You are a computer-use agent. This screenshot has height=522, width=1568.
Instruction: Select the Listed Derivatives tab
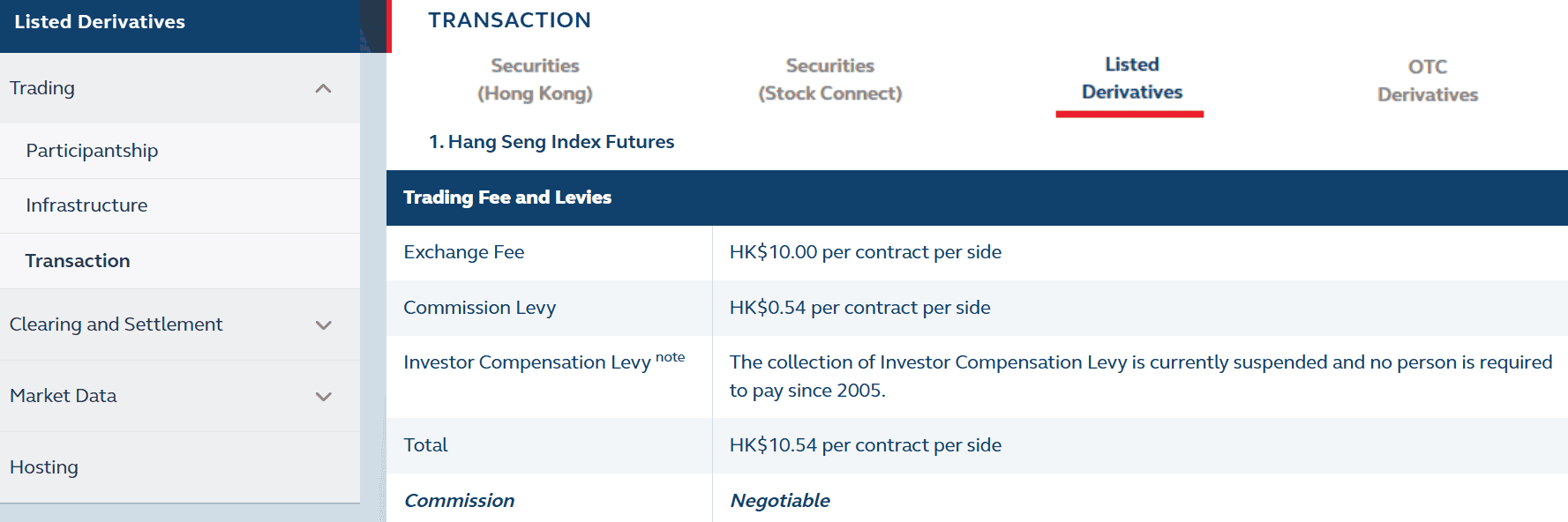click(1129, 79)
